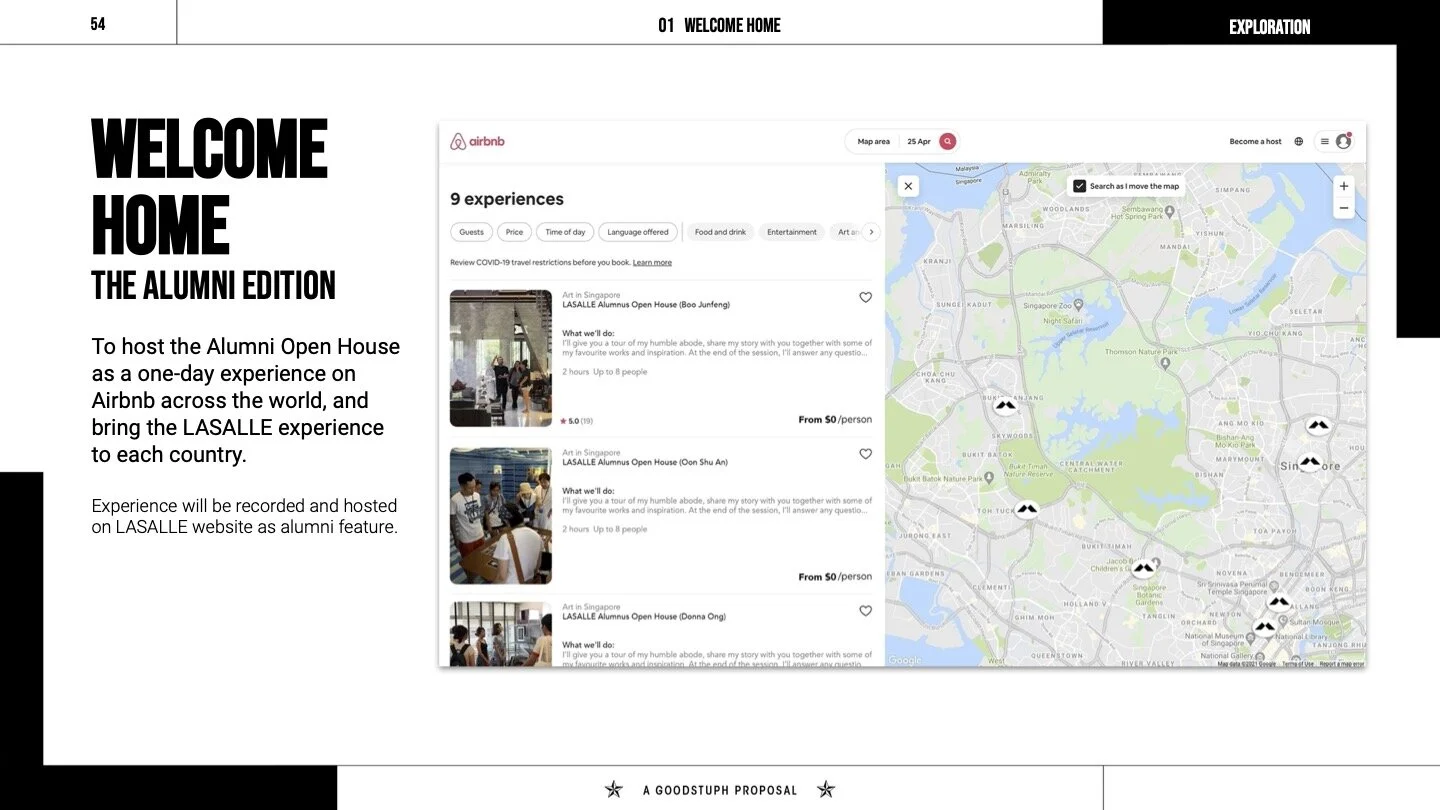
Task: Click the user profile avatar
Action: tap(1343, 141)
